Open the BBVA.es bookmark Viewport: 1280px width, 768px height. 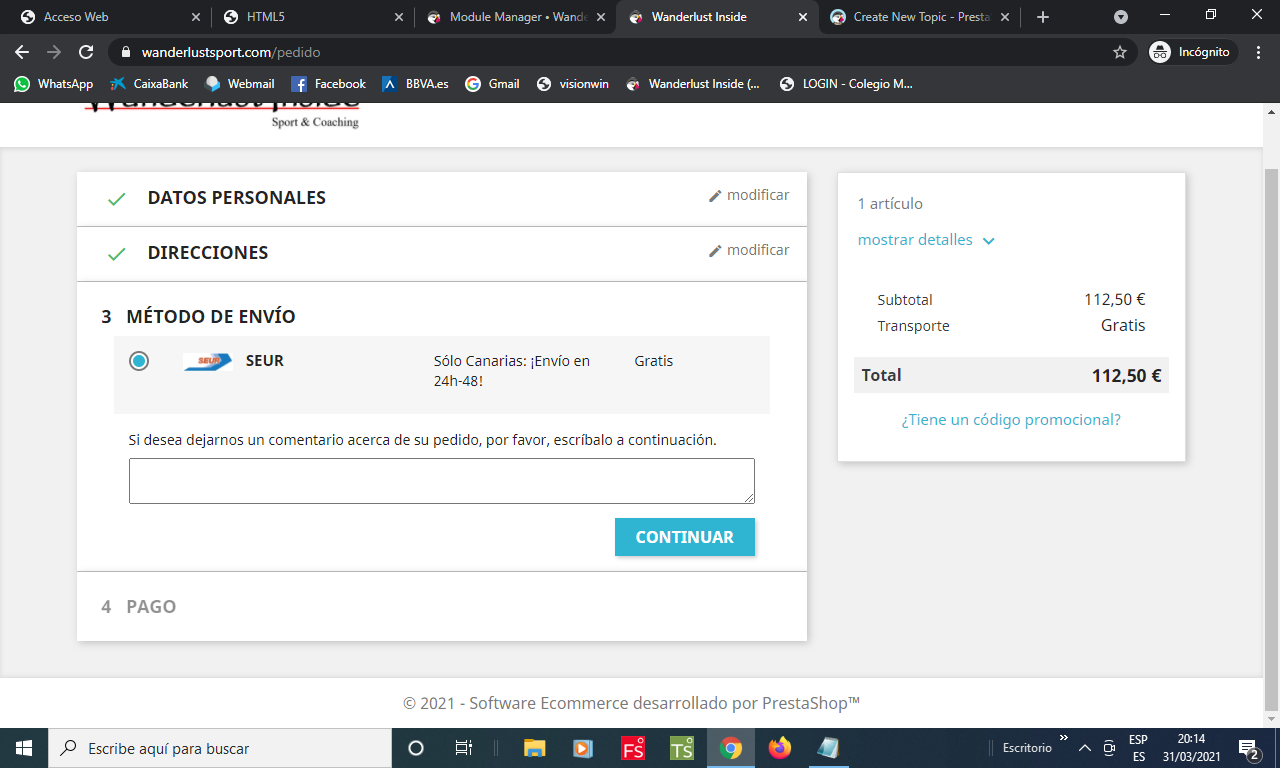point(415,84)
